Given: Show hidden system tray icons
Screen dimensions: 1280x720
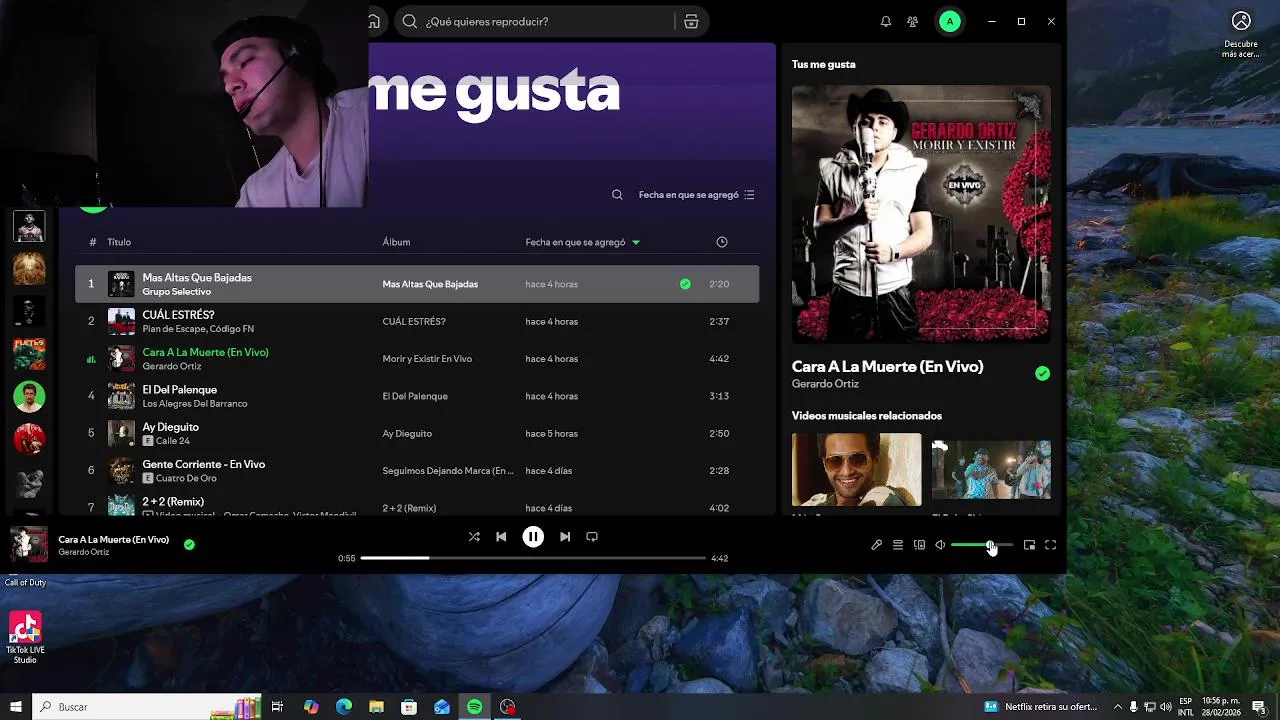Looking at the screenshot, I should pyautogui.click(x=1118, y=707).
